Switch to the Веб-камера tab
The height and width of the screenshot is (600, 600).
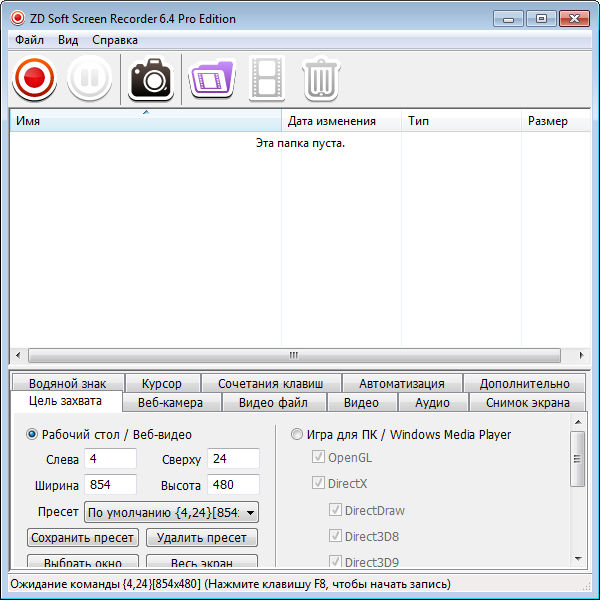click(x=169, y=402)
